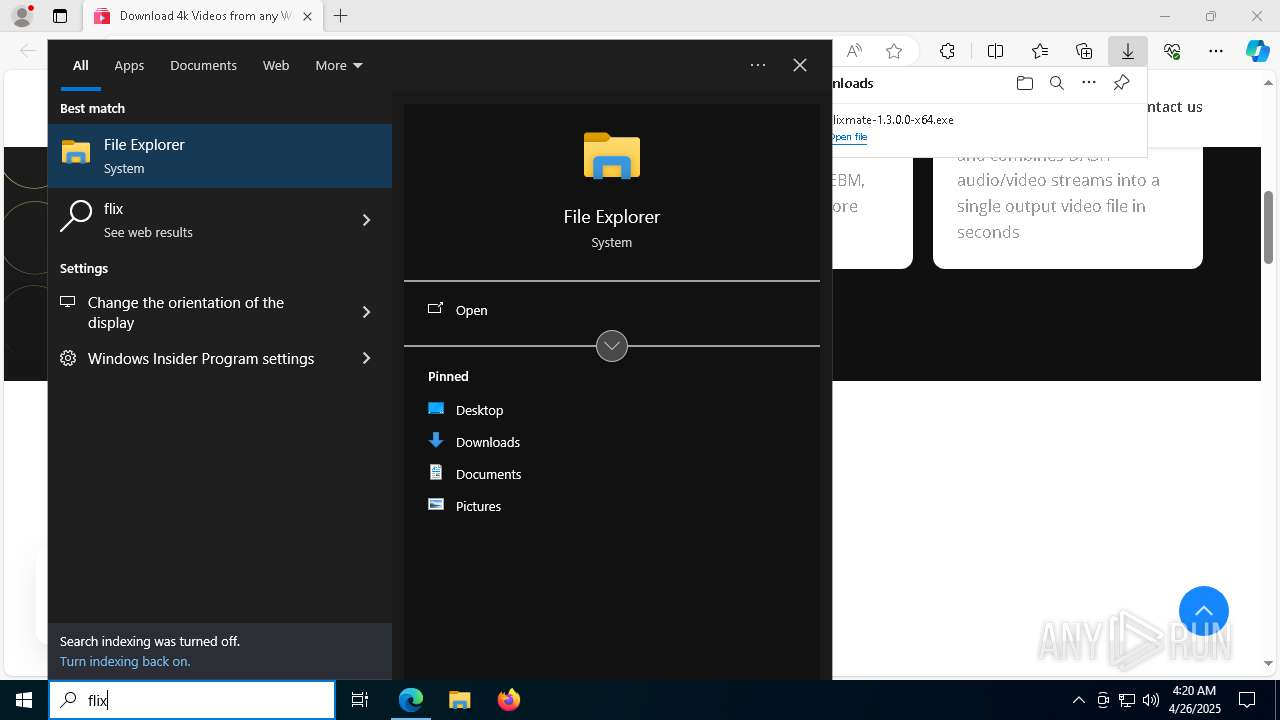Switch to the Apps search tab
This screenshot has width=1280, height=720.
(129, 65)
